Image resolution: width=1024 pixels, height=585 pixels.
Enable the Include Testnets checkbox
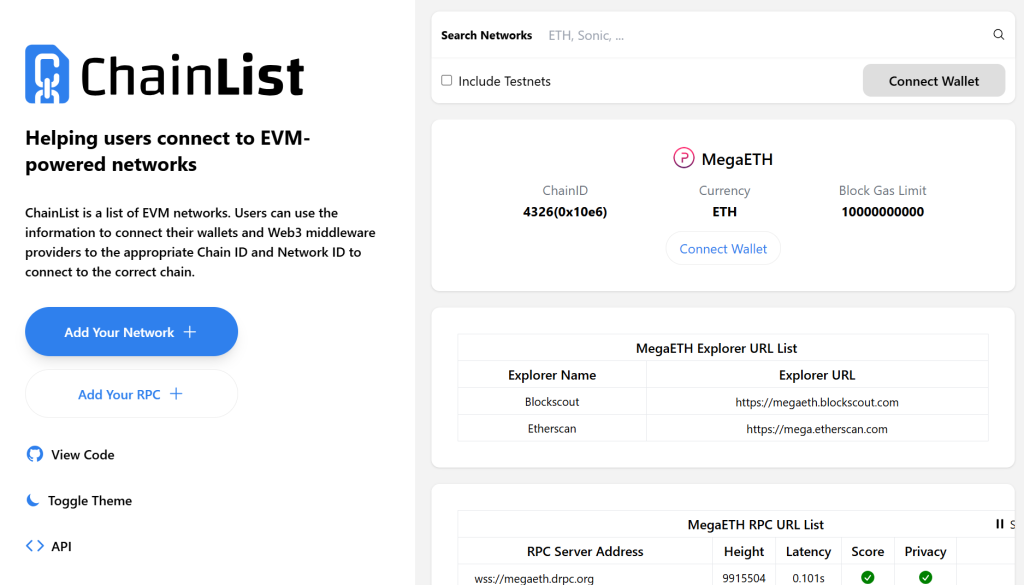pyautogui.click(x=447, y=81)
